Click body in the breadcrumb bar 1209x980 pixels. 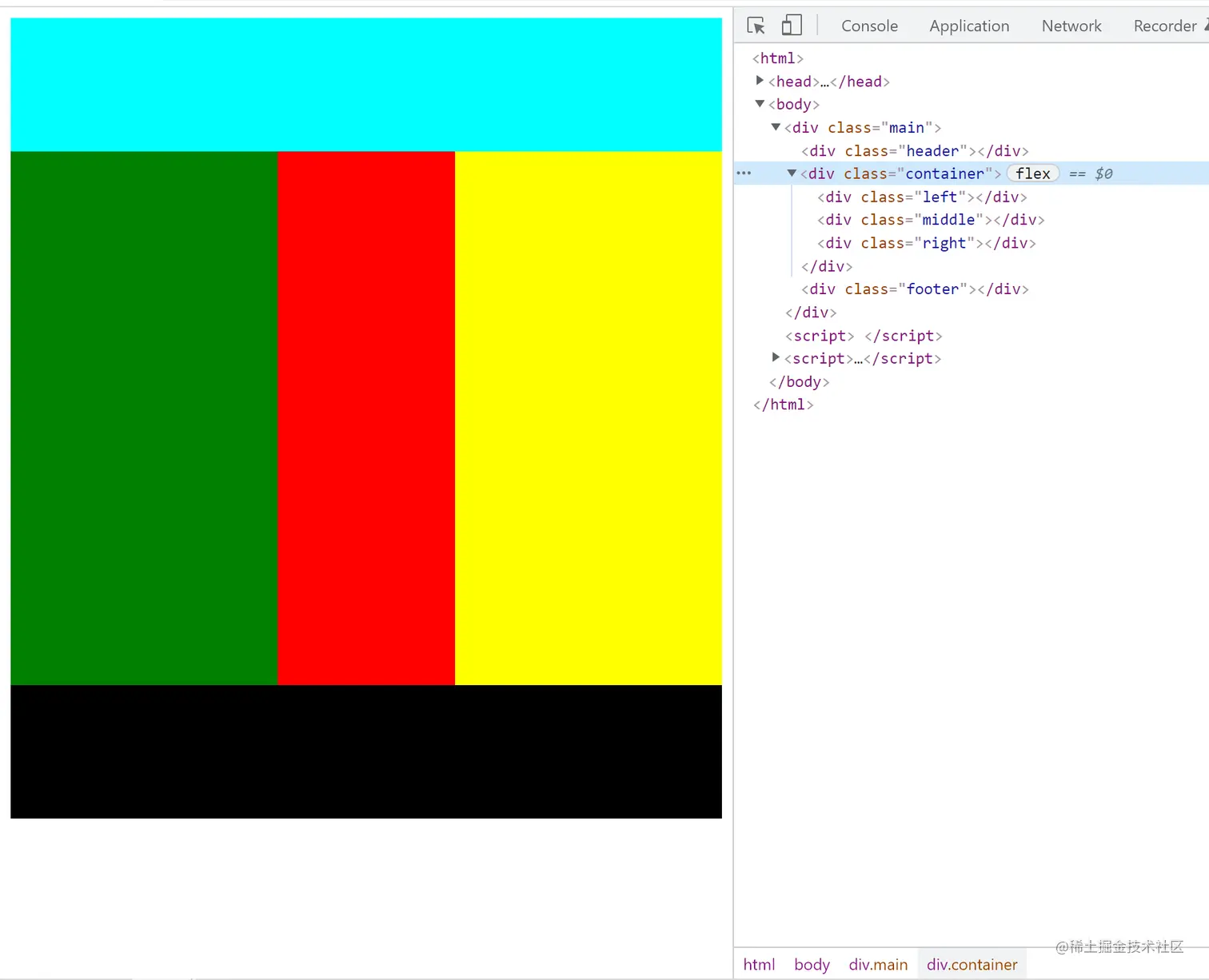click(x=812, y=965)
